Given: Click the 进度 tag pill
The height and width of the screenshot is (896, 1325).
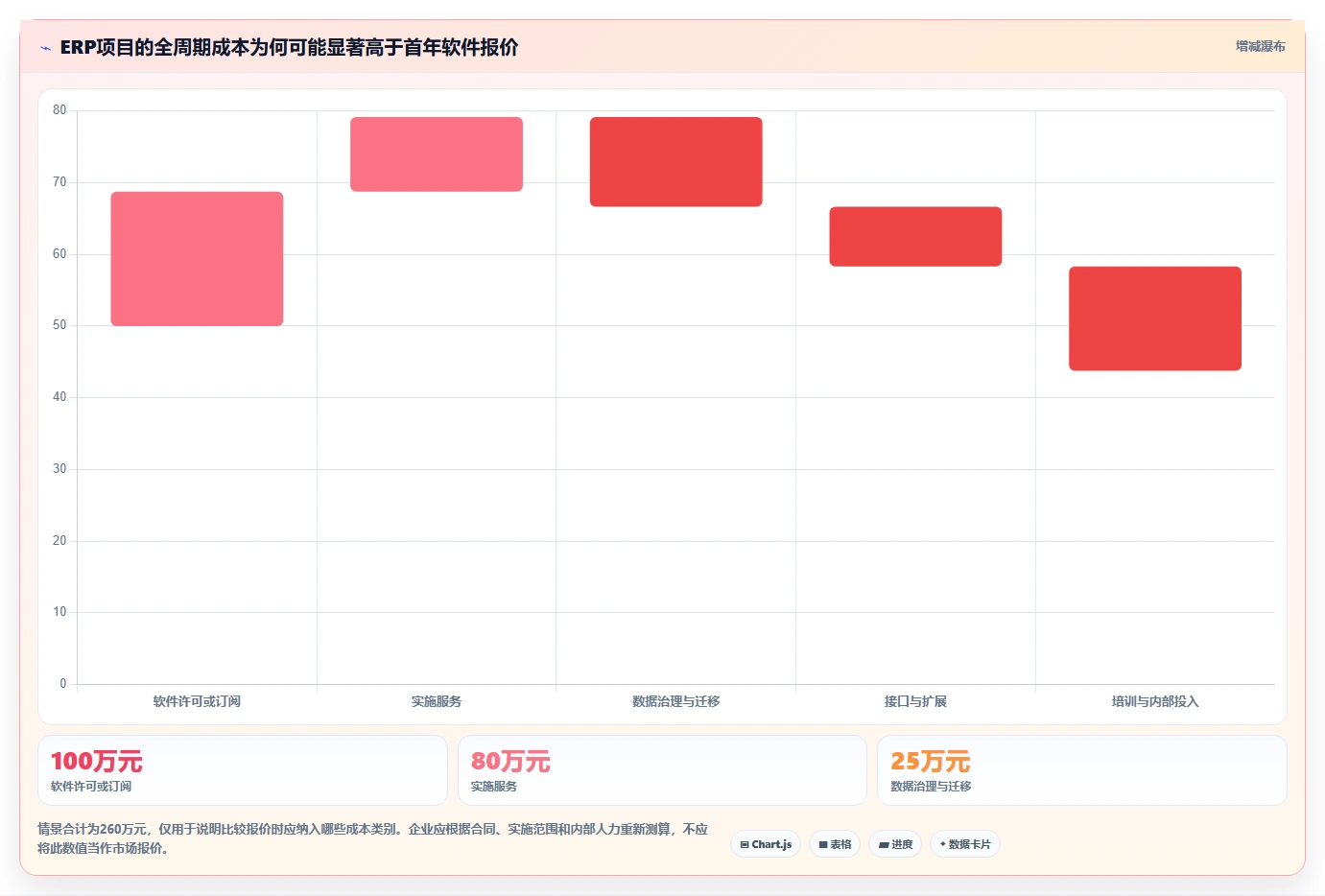Looking at the screenshot, I should coord(895,844).
